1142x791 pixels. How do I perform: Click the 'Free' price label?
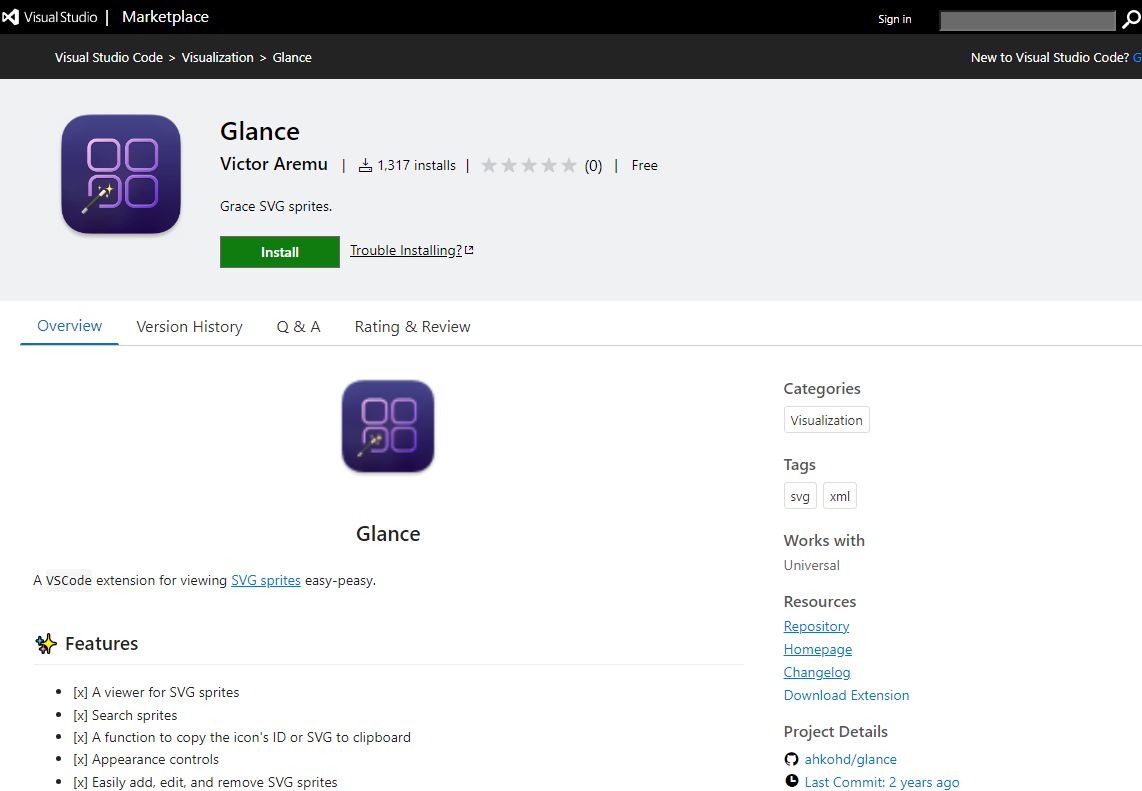[645, 165]
